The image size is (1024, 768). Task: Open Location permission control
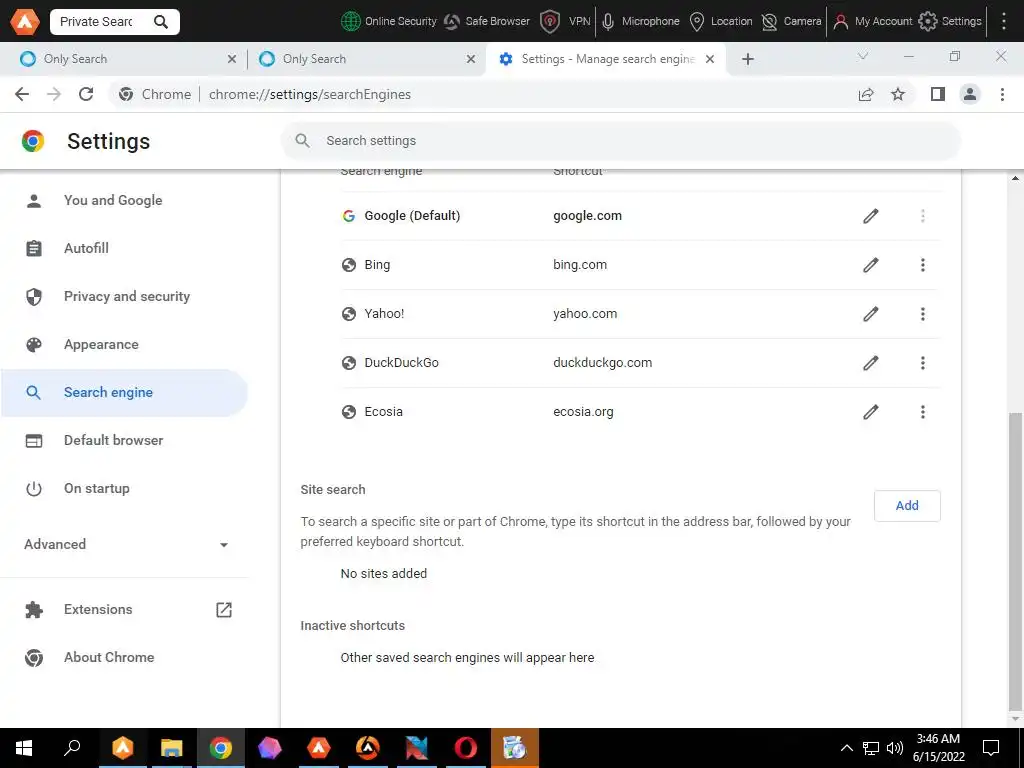pos(721,22)
